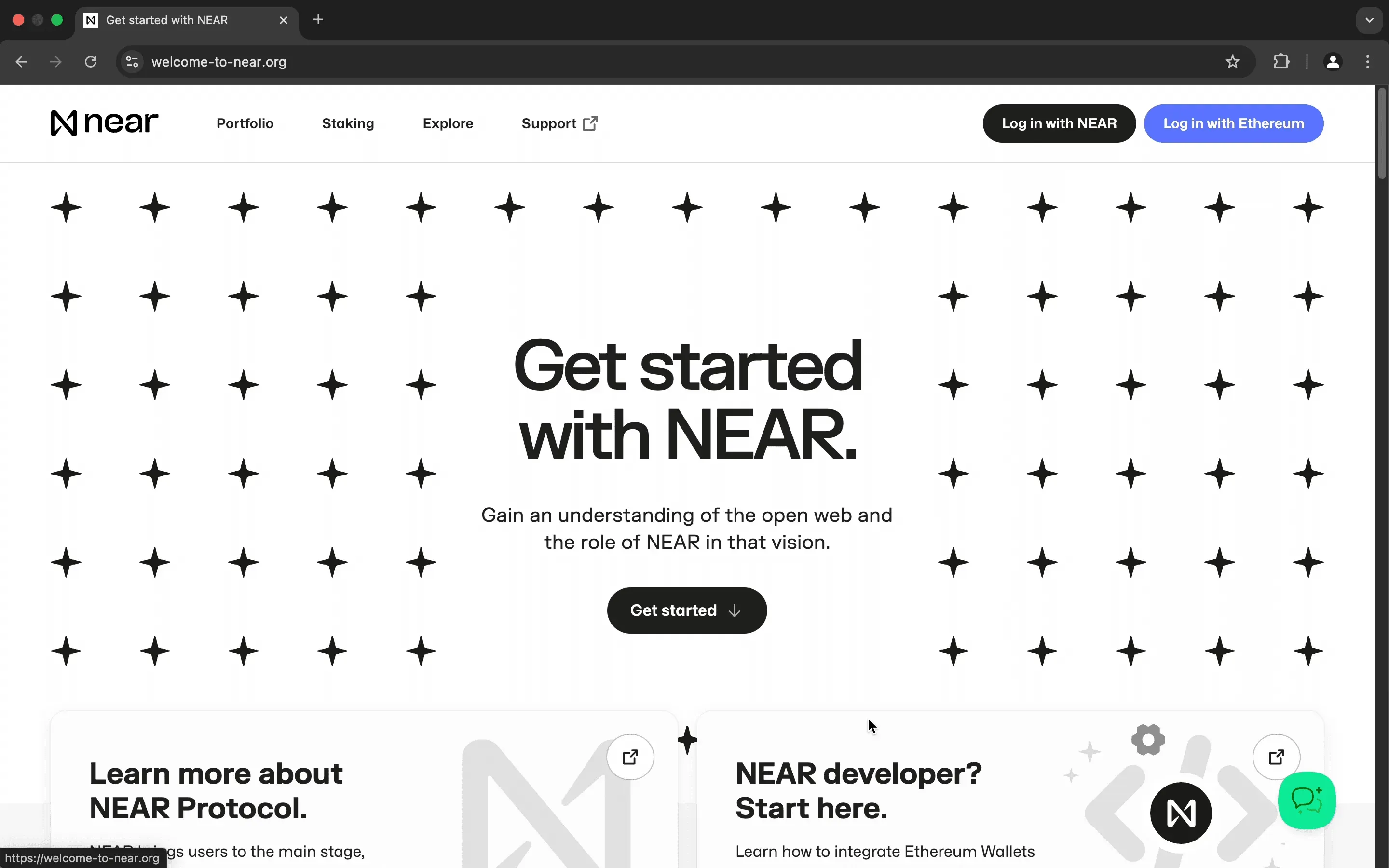Open the Staking menu item
Viewport: 1389px width, 868px height.
click(x=348, y=123)
